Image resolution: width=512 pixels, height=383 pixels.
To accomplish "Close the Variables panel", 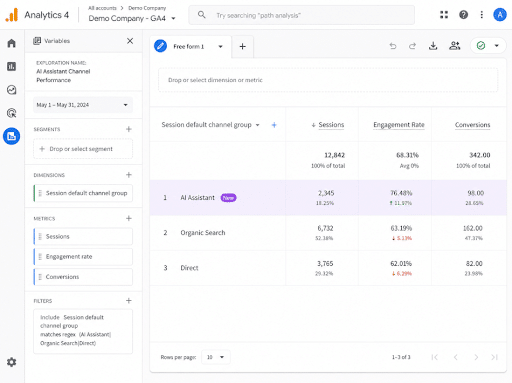I will point(130,41).
